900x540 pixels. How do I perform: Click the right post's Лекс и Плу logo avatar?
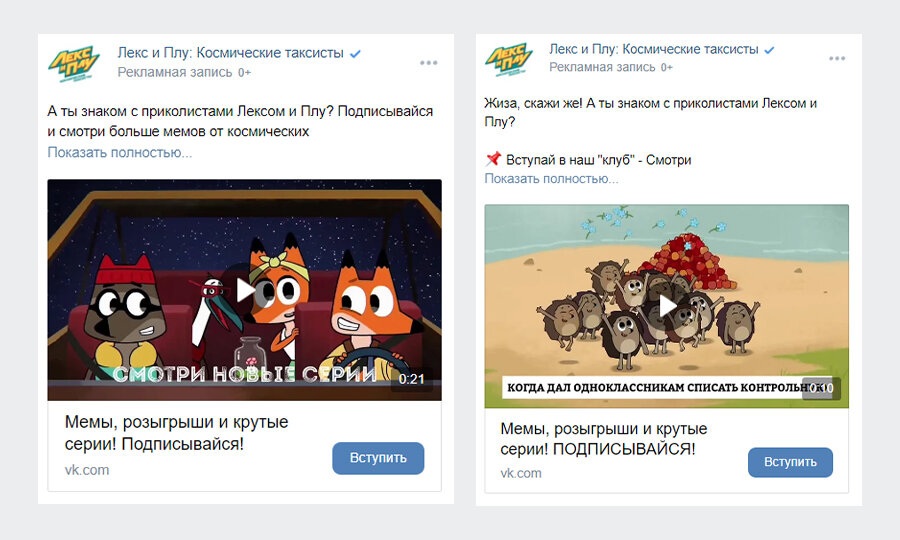[x=509, y=59]
